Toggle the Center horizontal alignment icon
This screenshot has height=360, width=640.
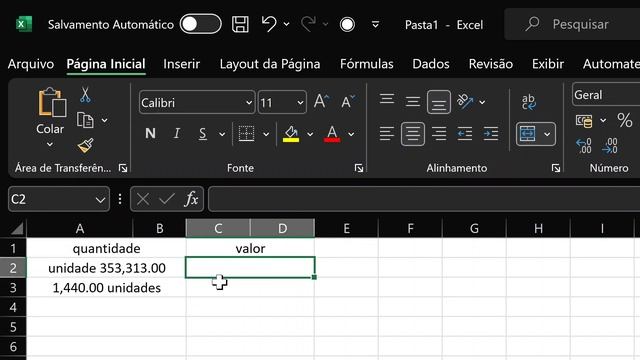413,133
